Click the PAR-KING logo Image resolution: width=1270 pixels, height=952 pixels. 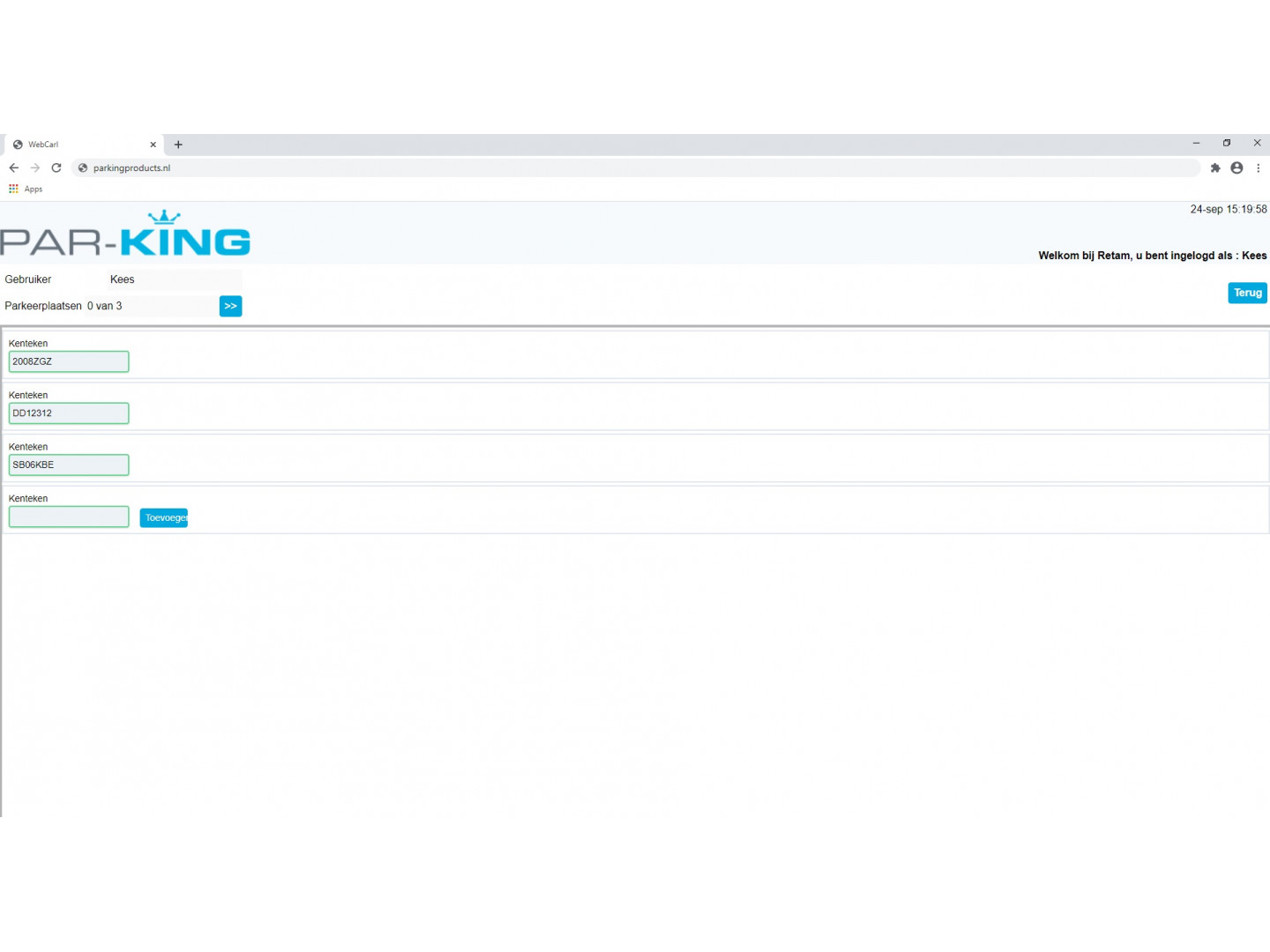(x=125, y=234)
